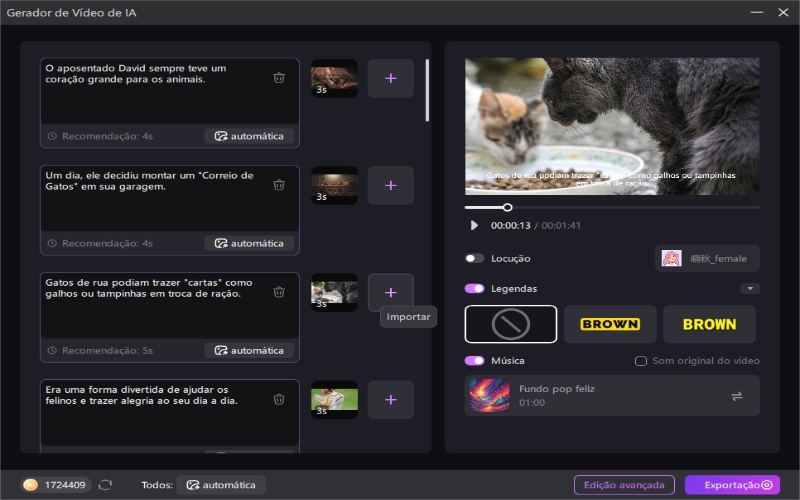Open Edição avançada
The height and width of the screenshot is (500, 800).
[624, 485]
